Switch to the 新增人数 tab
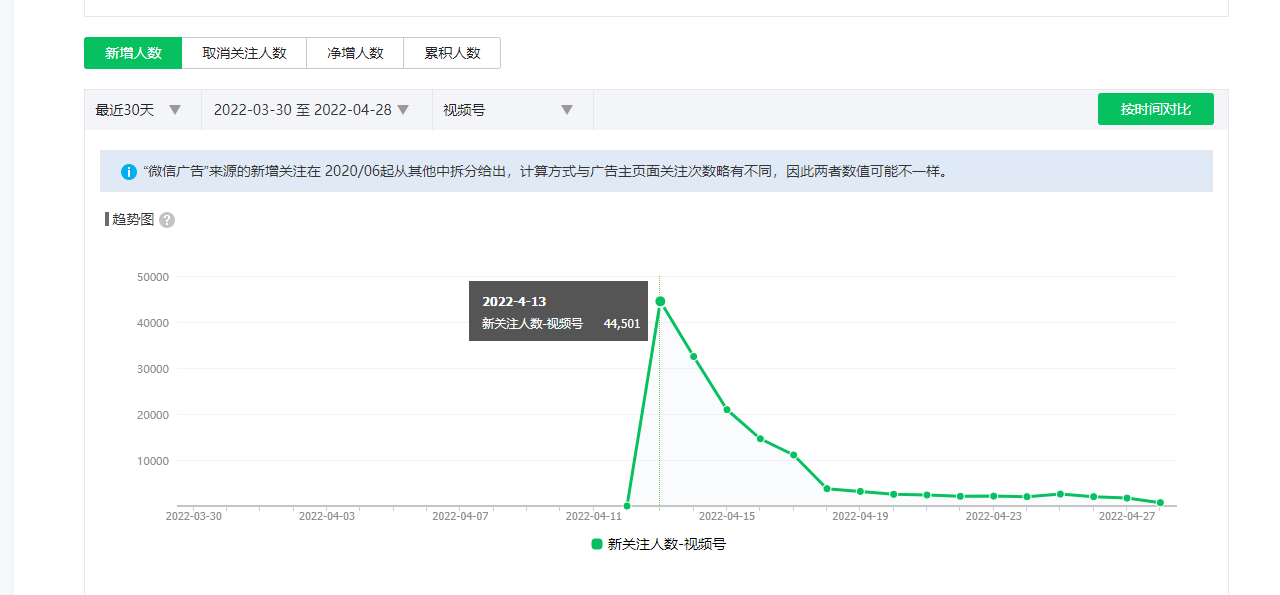 133,53
